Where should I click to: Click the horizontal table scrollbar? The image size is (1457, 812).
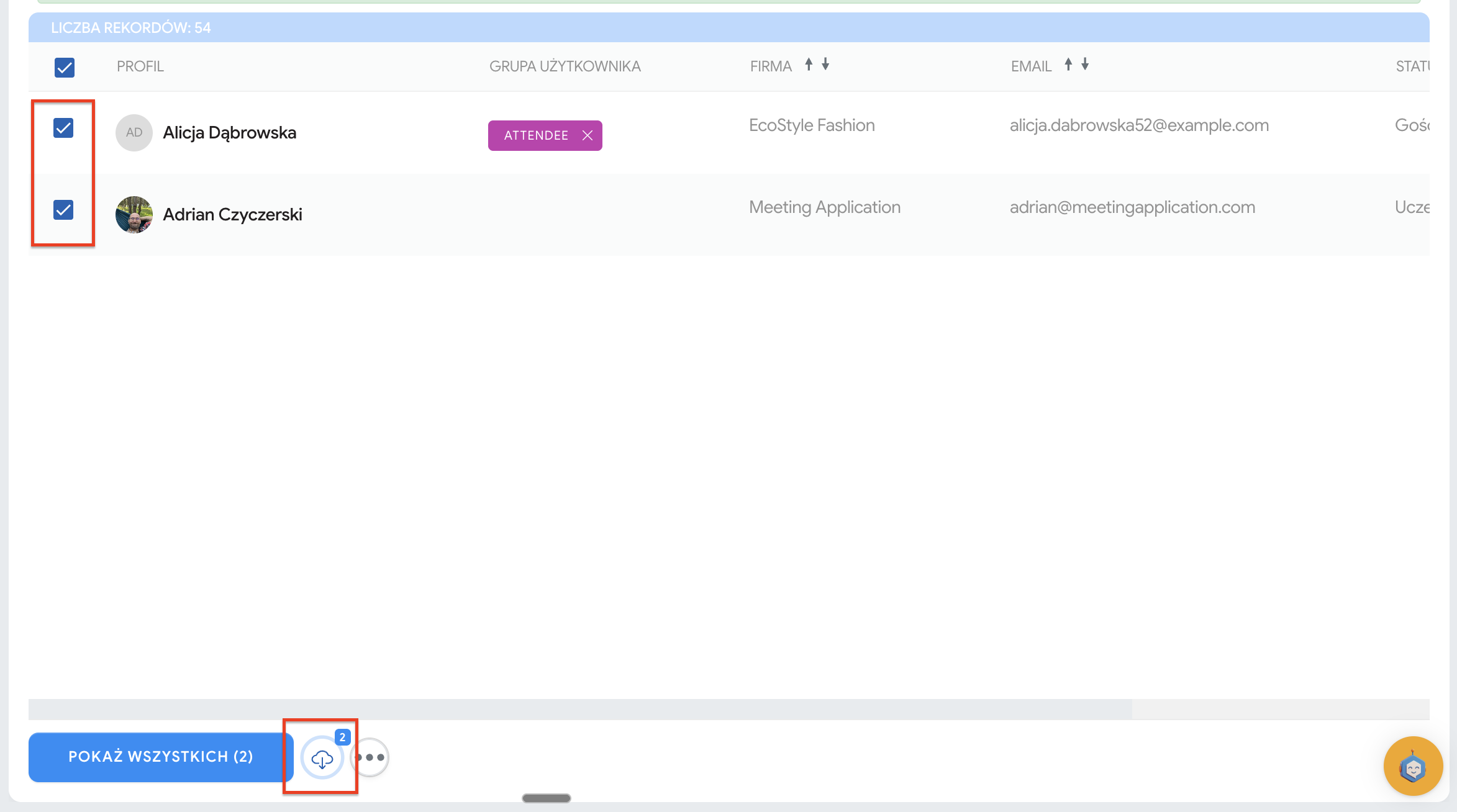[x=580, y=709]
